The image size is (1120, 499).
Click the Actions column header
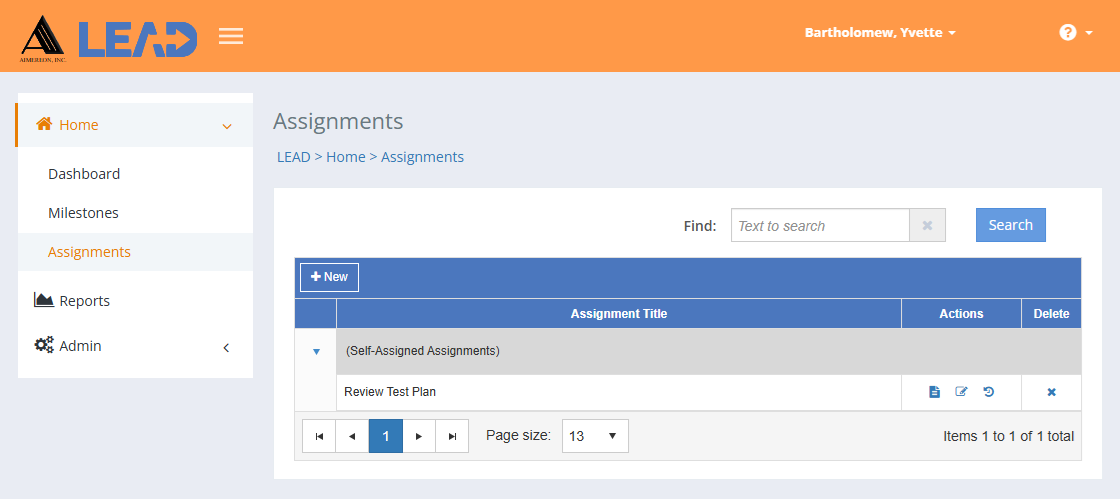961,313
